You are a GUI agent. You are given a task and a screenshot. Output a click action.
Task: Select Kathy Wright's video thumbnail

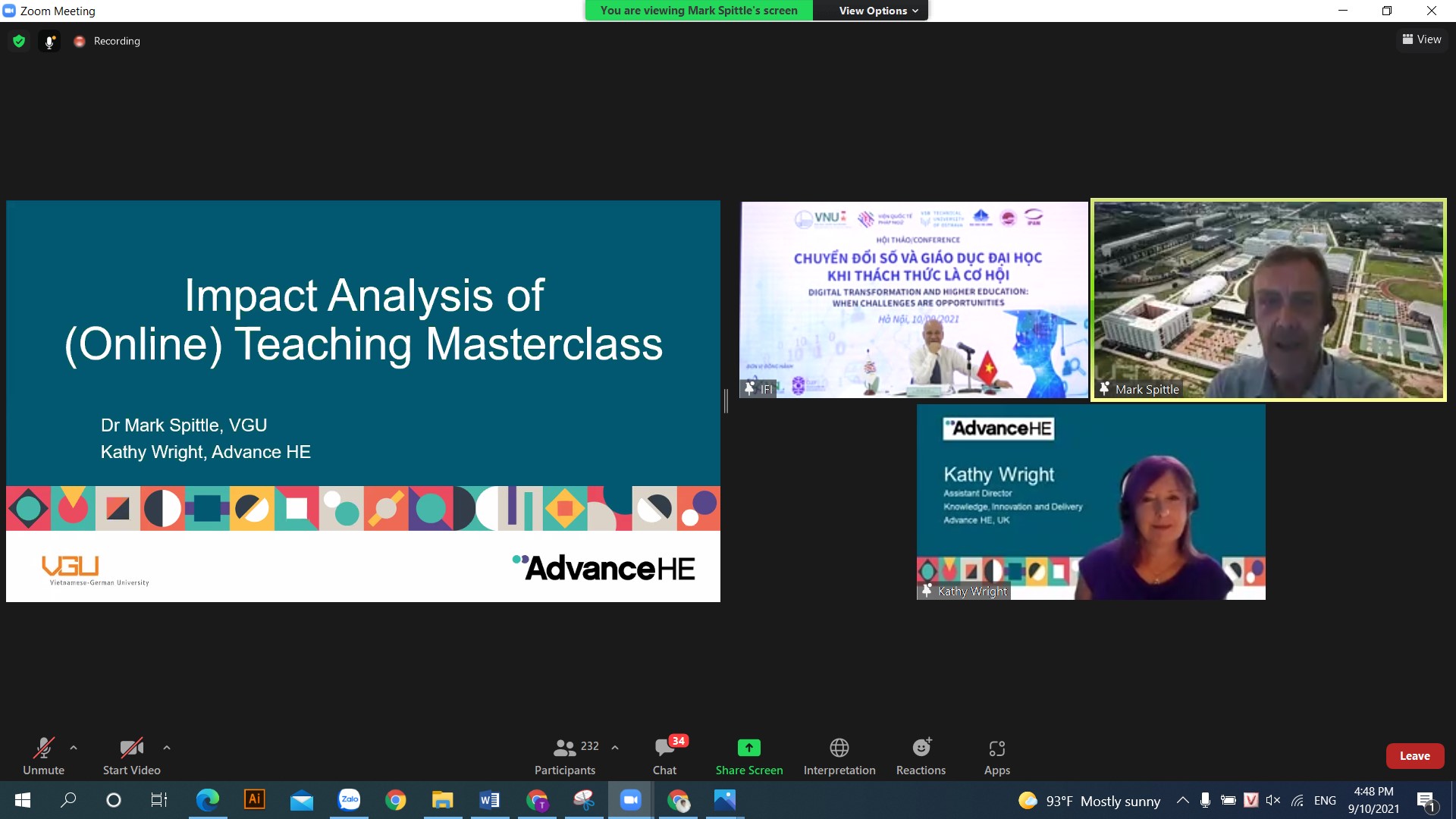pos(1091,502)
